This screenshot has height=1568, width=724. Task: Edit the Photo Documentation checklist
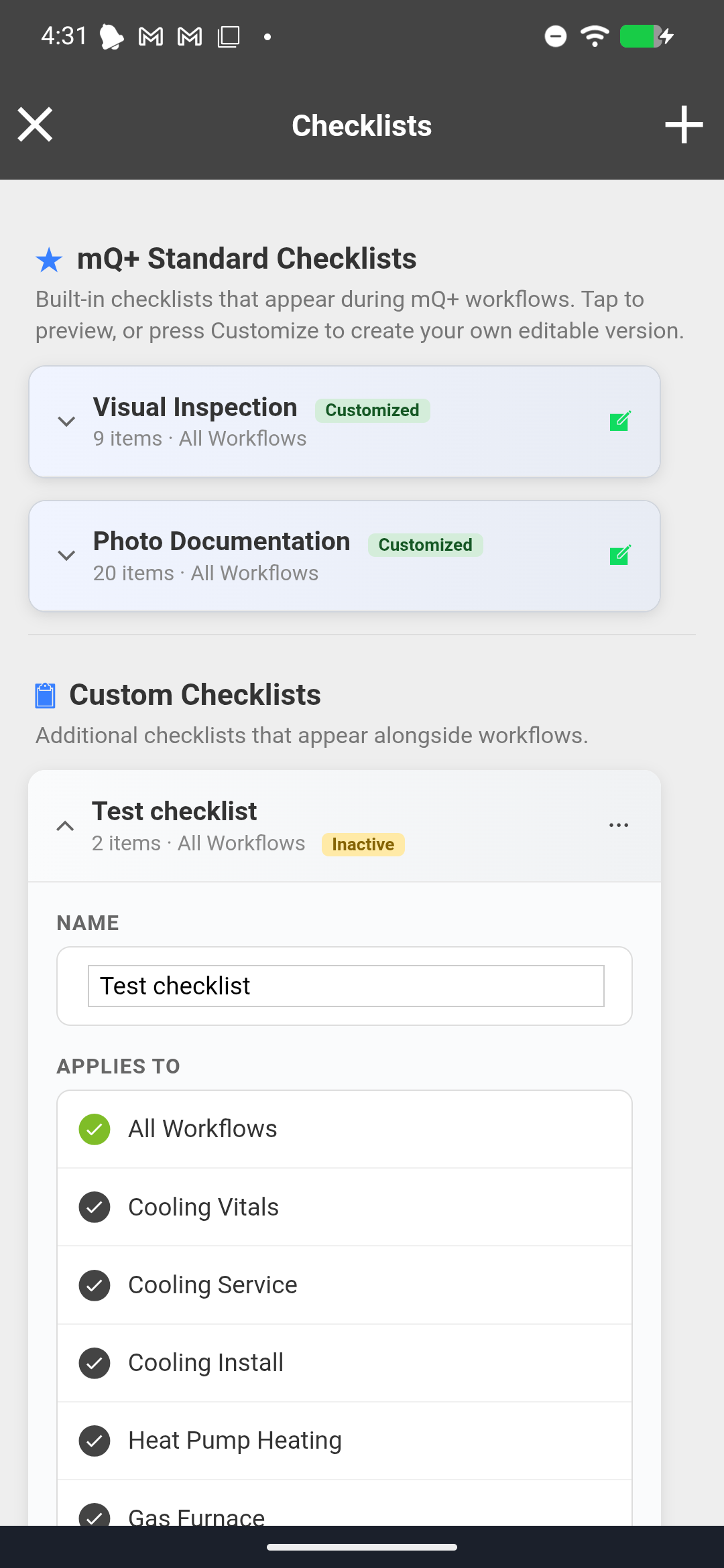click(620, 555)
